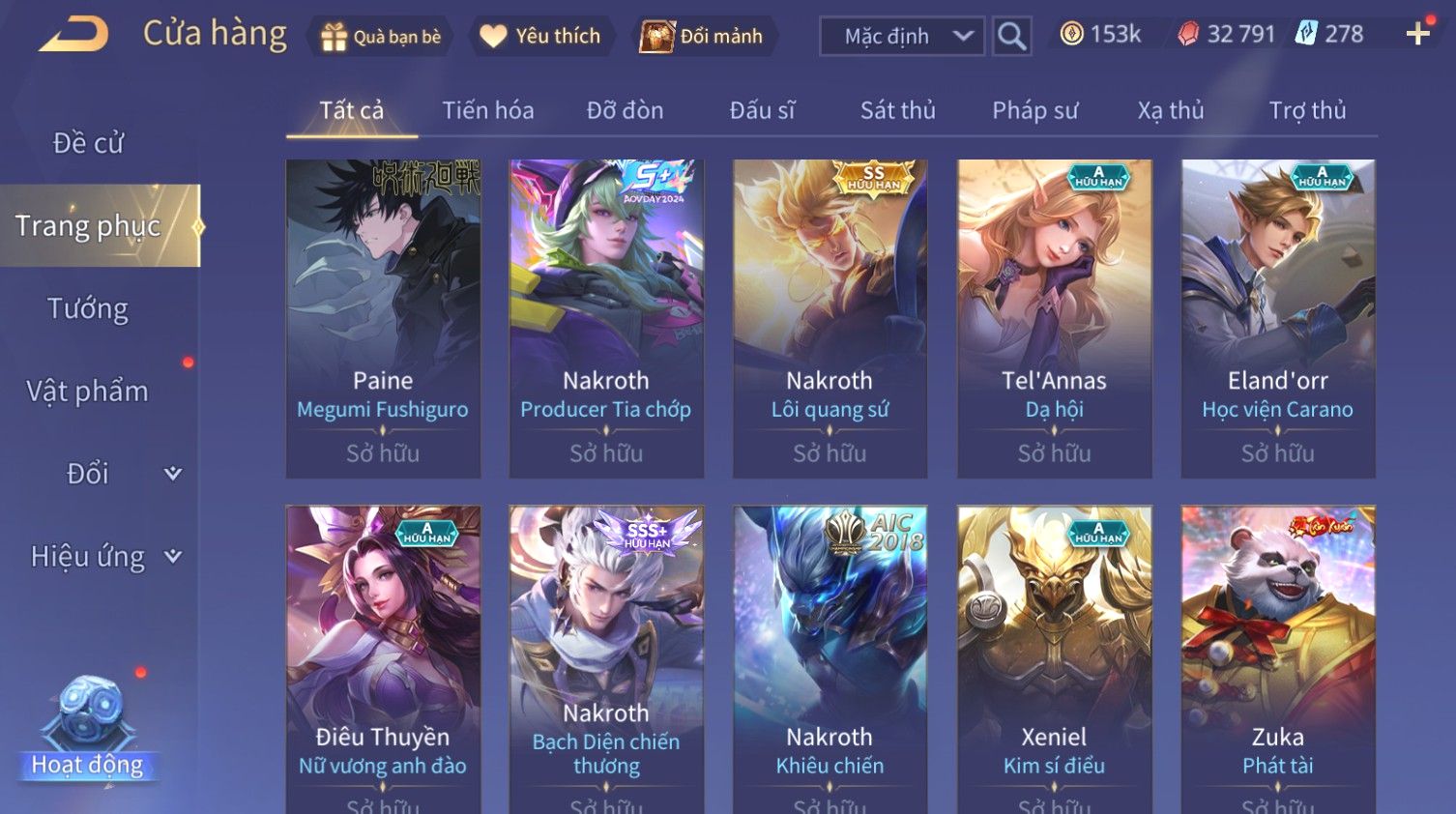
Task: Tap the red ruby balance 32 791
Action: click(x=1226, y=35)
